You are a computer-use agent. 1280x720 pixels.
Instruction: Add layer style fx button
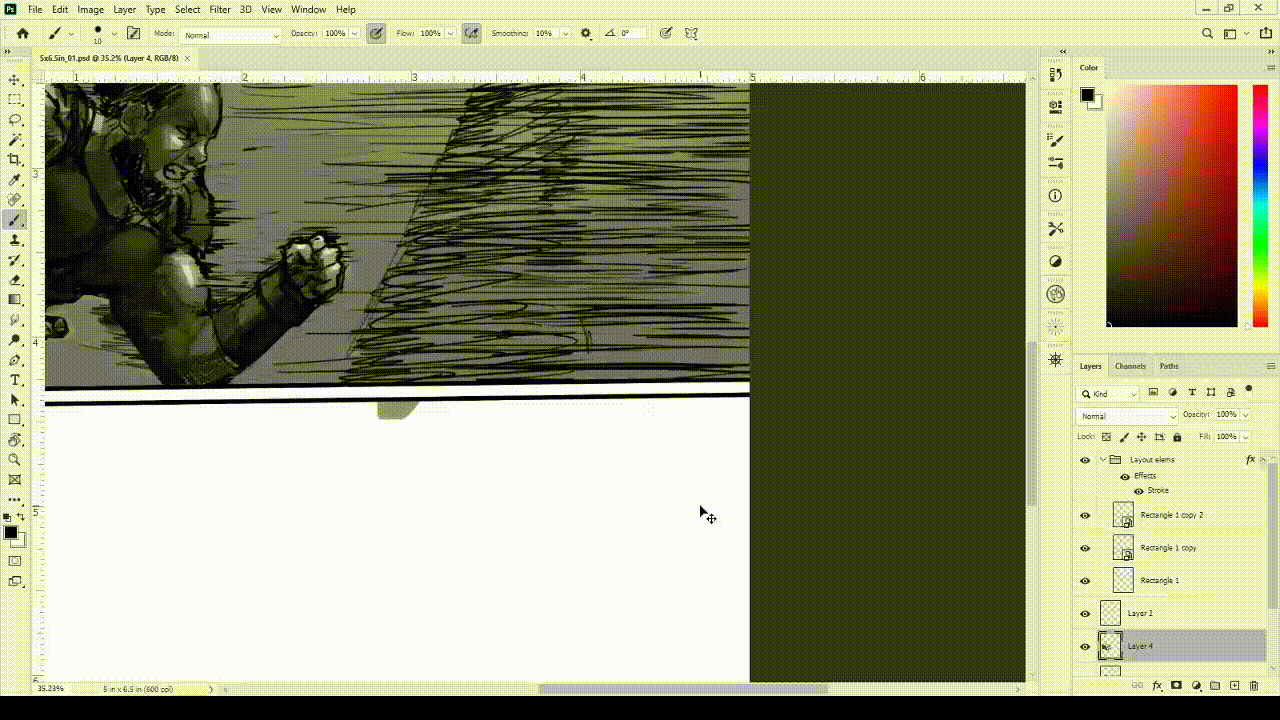click(x=1157, y=686)
